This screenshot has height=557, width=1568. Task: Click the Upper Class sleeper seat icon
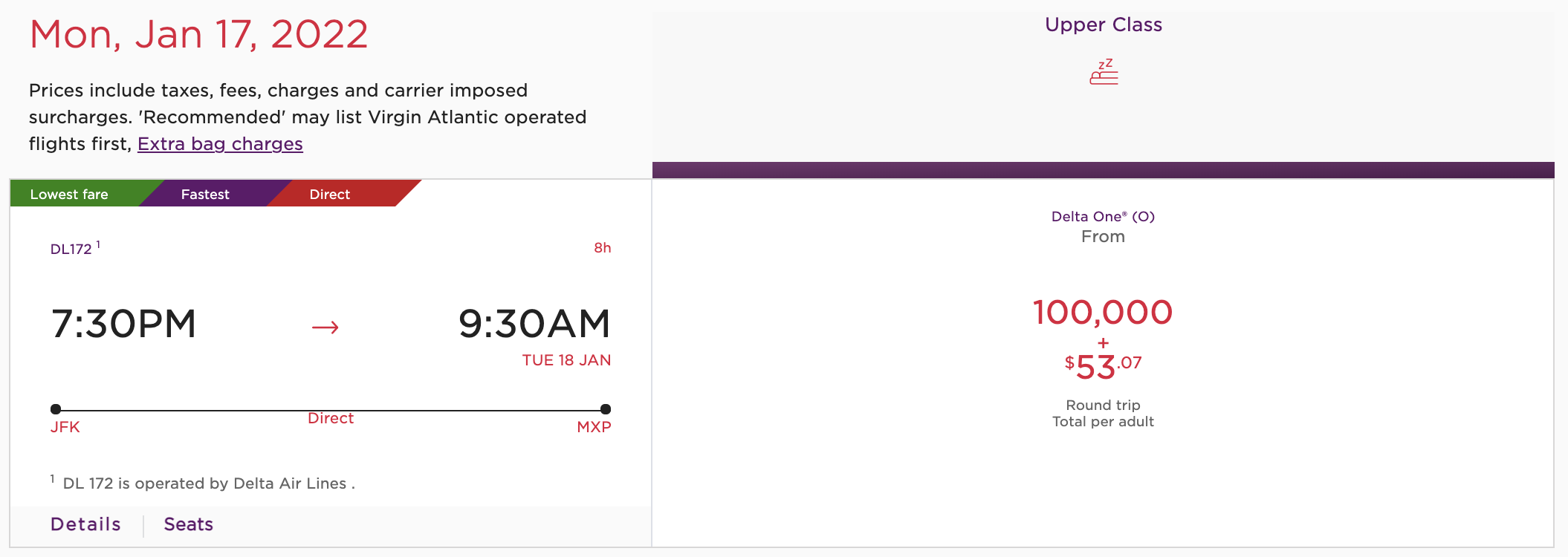pyautogui.click(x=1103, y=72)
